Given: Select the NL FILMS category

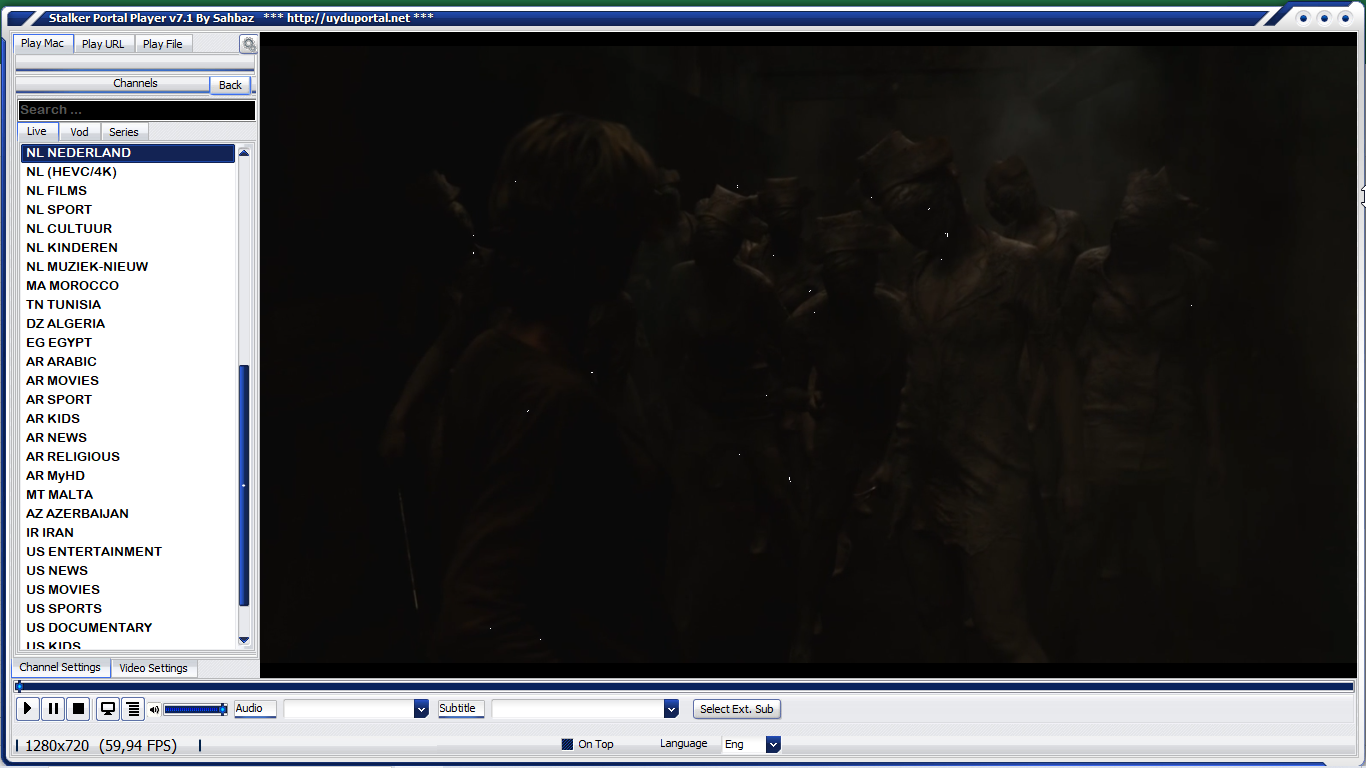Looking at the screenshot, I should click(128, 191).
